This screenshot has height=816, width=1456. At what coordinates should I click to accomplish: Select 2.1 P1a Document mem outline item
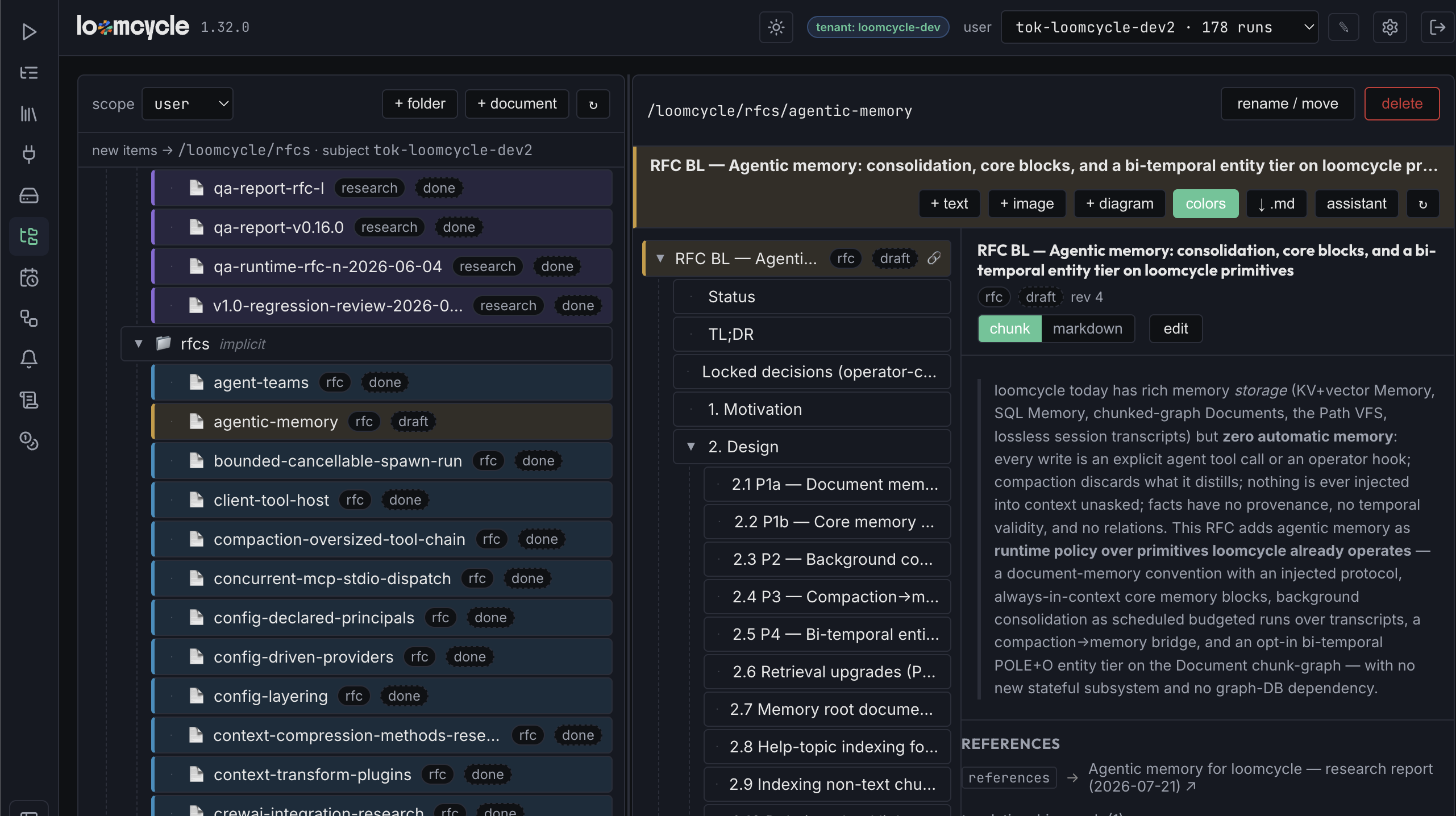pyautogui.click(x=827, y=484)
